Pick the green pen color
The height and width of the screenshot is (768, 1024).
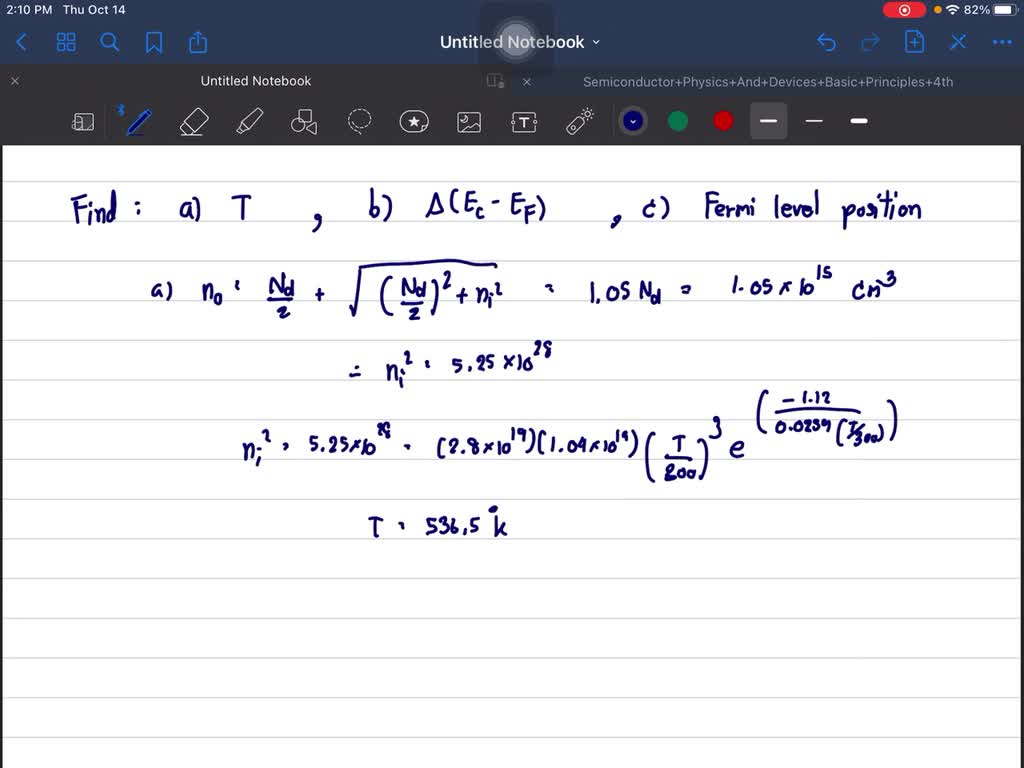click(678, 121)
